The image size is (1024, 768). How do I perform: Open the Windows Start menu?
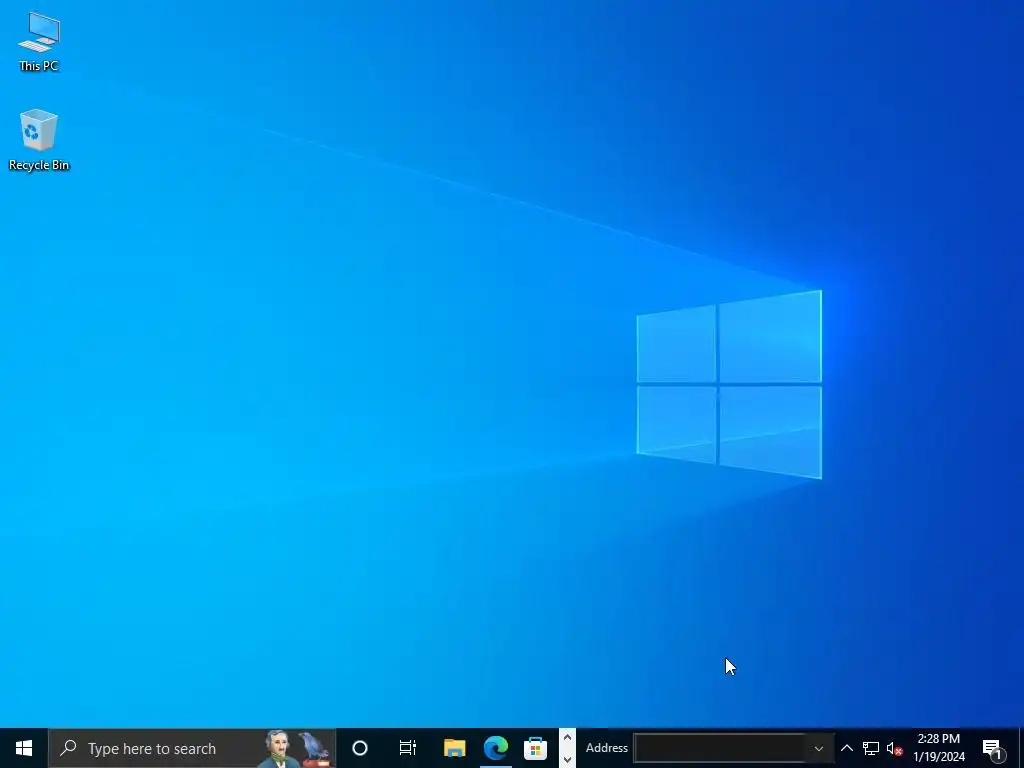(x=24, y=748)
